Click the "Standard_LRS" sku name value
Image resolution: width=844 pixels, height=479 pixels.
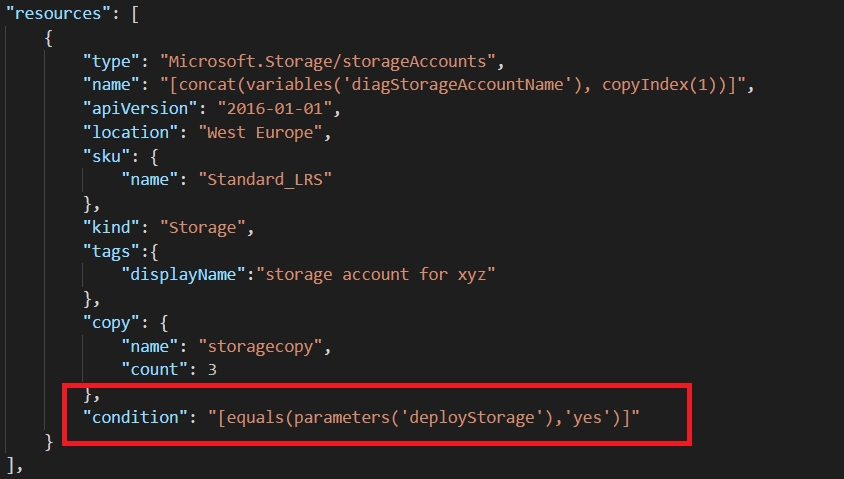(x=265, y=179)
